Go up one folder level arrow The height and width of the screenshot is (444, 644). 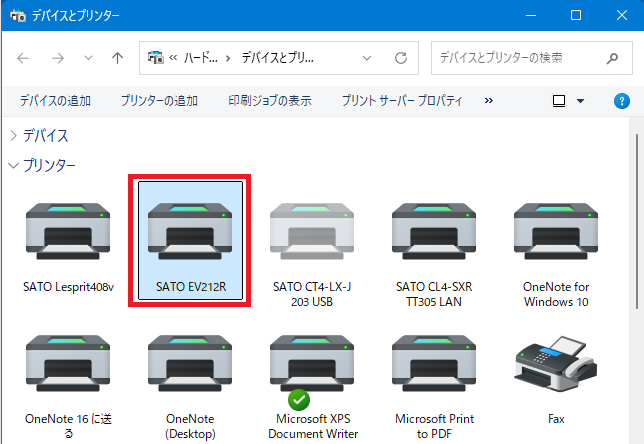click(x=117, y=58)
